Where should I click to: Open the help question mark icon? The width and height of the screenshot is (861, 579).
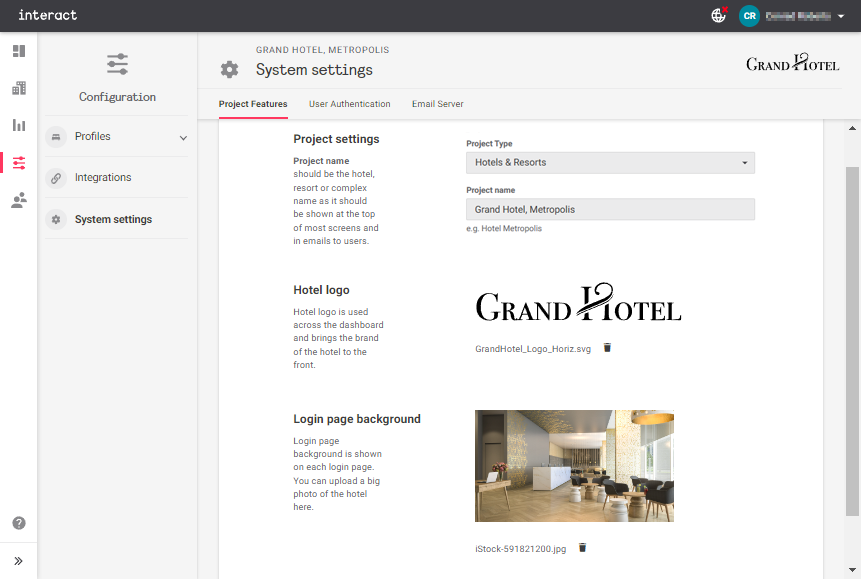pyautogui.click(x=18, y=522)
